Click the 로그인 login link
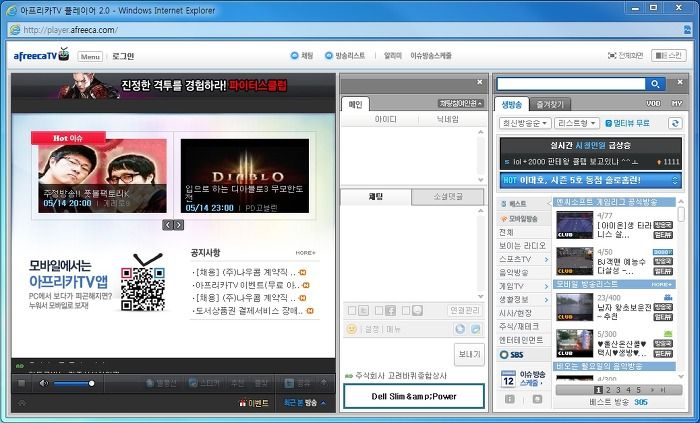 point(123,56)
